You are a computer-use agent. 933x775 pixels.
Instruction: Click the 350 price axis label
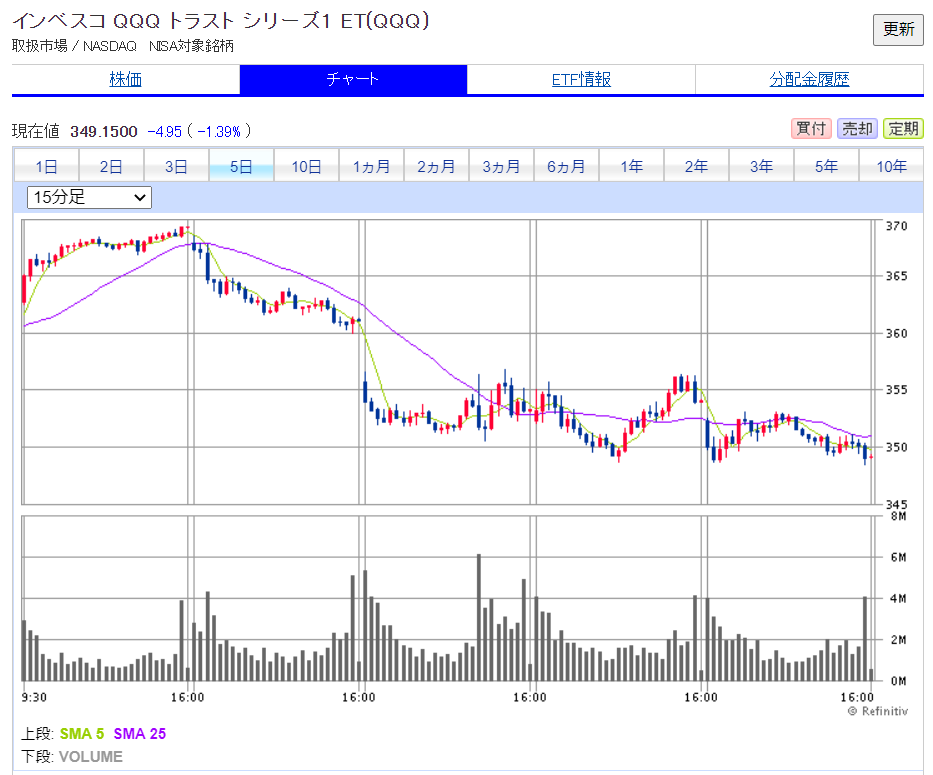pyautogui.click(x=897, y=447)
